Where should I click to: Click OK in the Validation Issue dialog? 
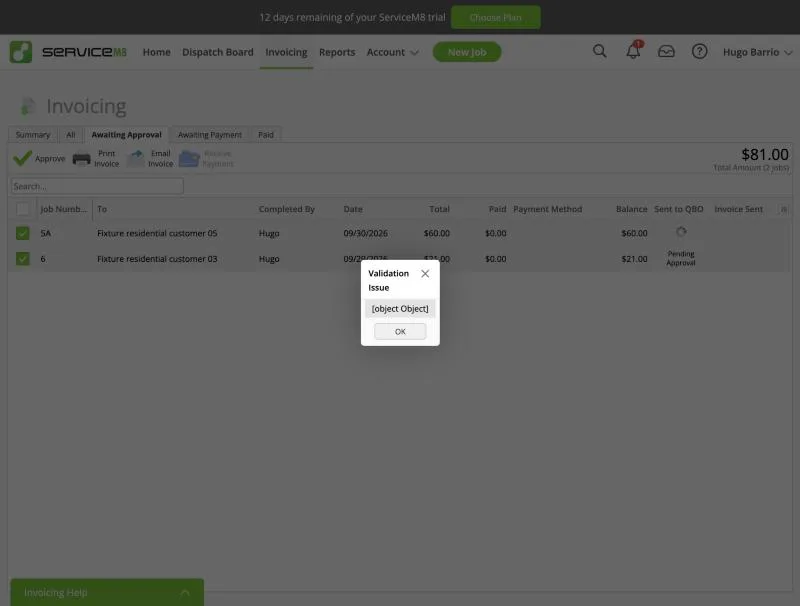coord(400,332)
